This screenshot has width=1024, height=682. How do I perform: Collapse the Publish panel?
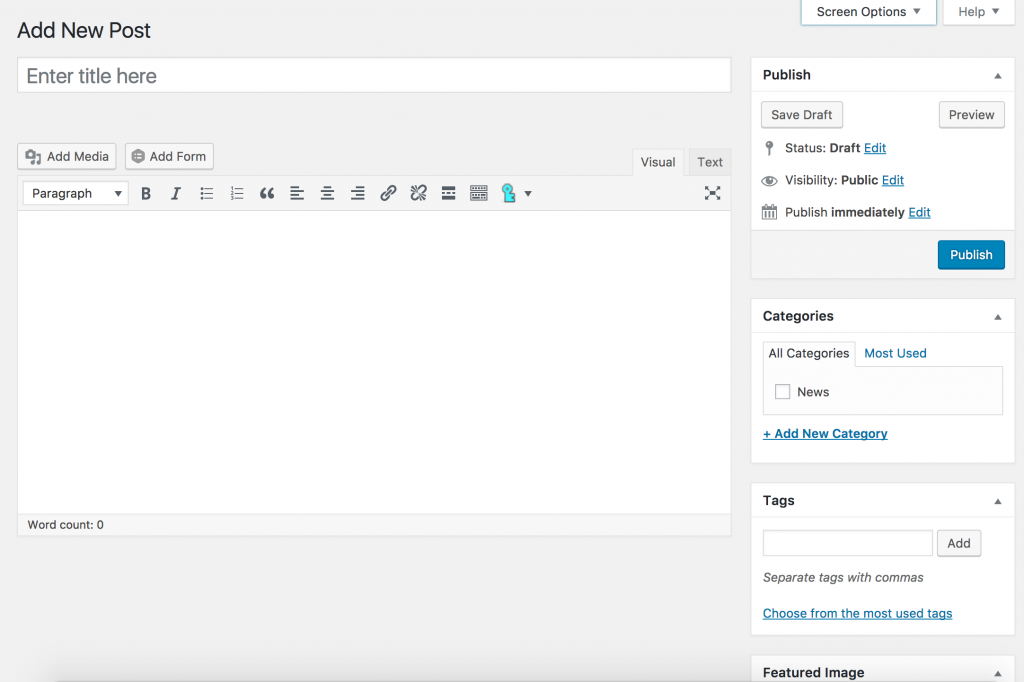pyautogui.click(x=997, y=76)
